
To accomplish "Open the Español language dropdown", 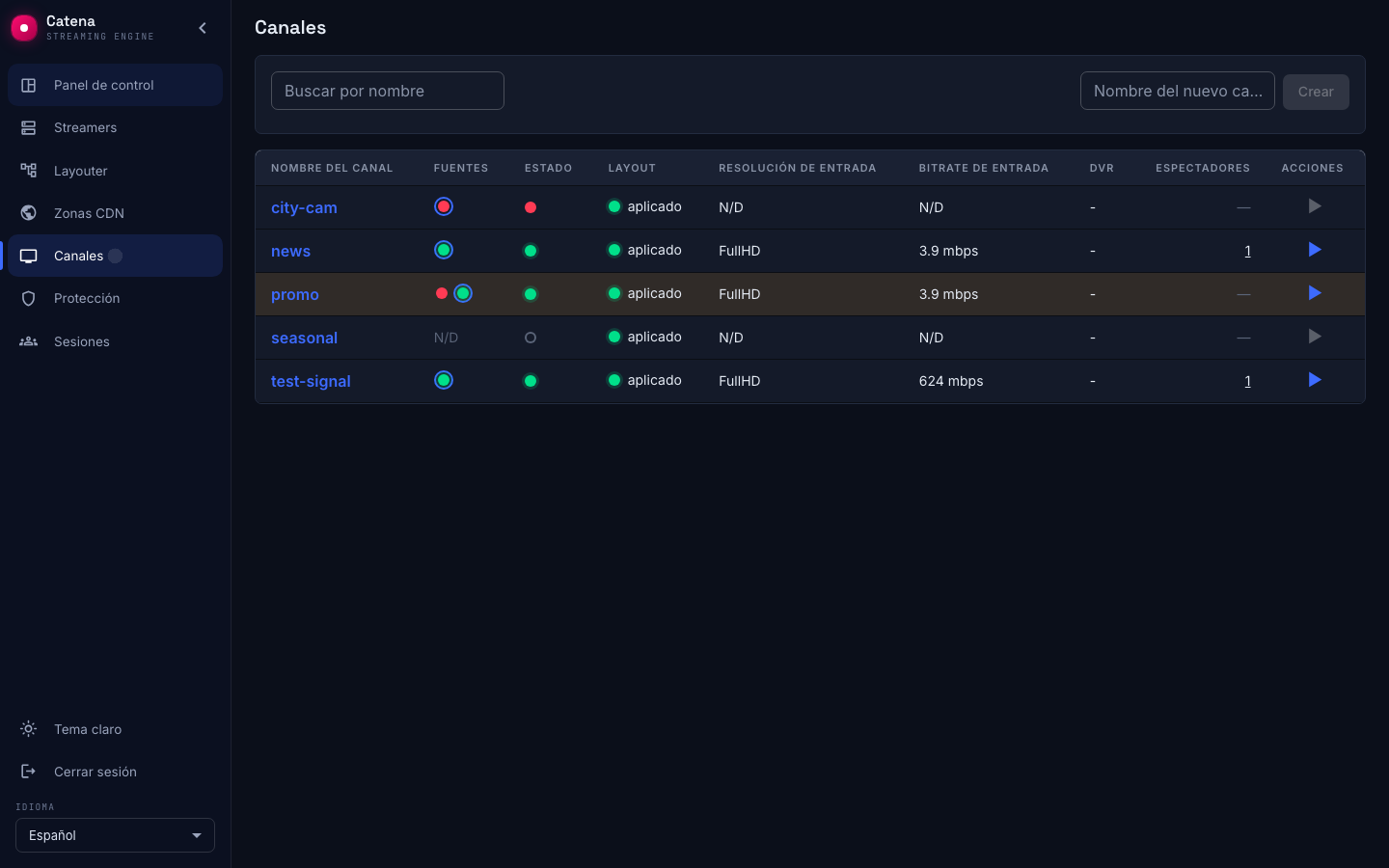I will [x=115, y=835].
